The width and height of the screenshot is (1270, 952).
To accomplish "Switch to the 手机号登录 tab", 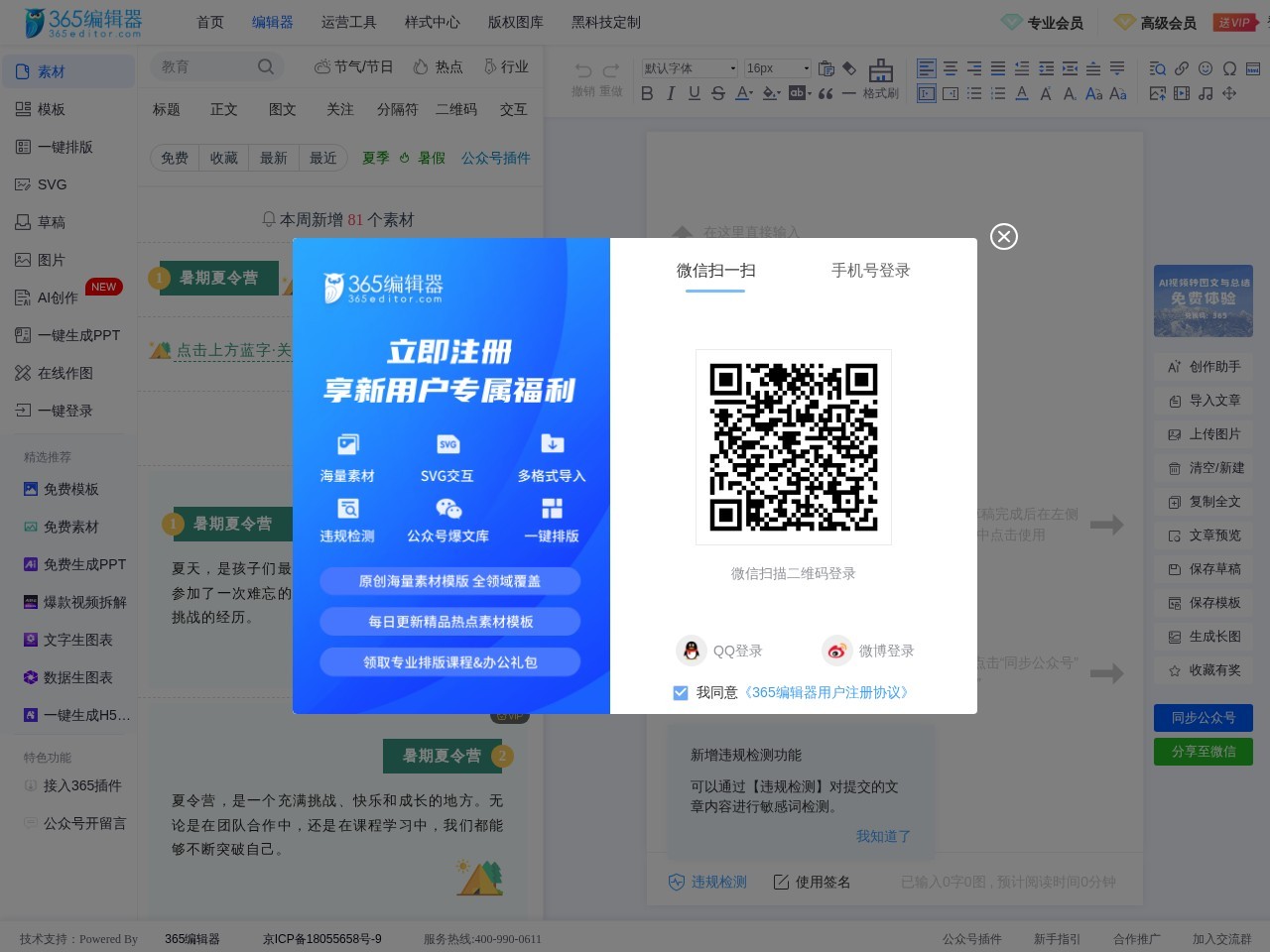I will (x=870, y=271).
